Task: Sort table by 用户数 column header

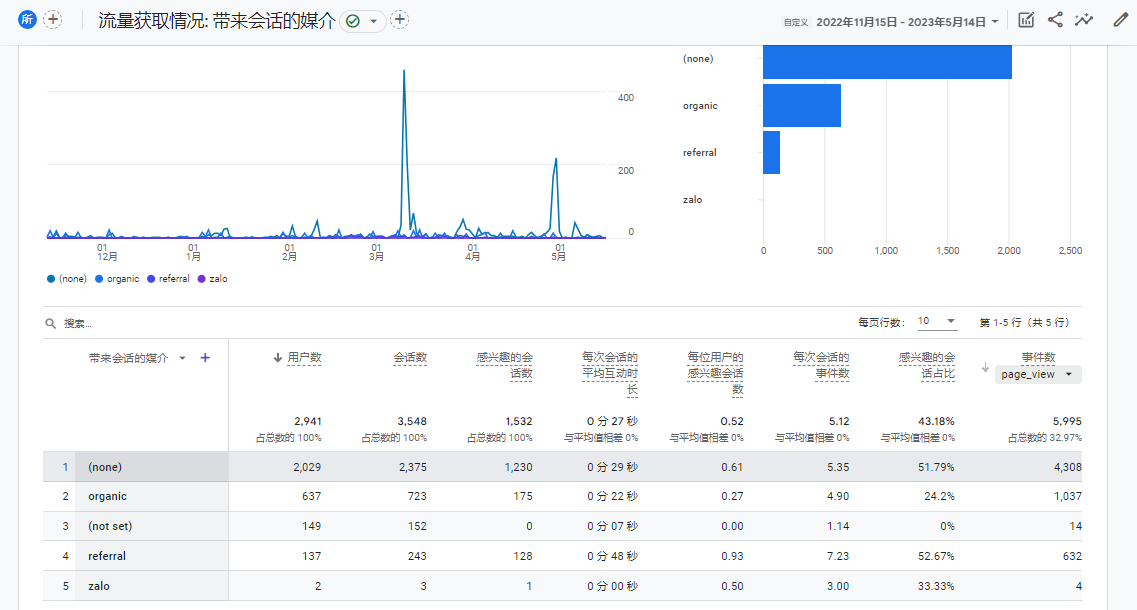Action: point(303,357)
